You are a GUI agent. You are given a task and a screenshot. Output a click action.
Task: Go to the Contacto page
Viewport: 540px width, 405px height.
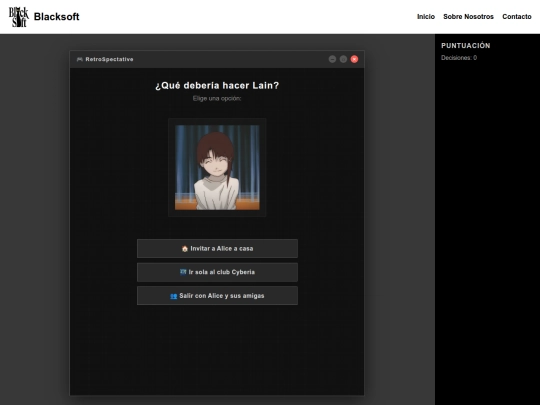coord(517,17)
